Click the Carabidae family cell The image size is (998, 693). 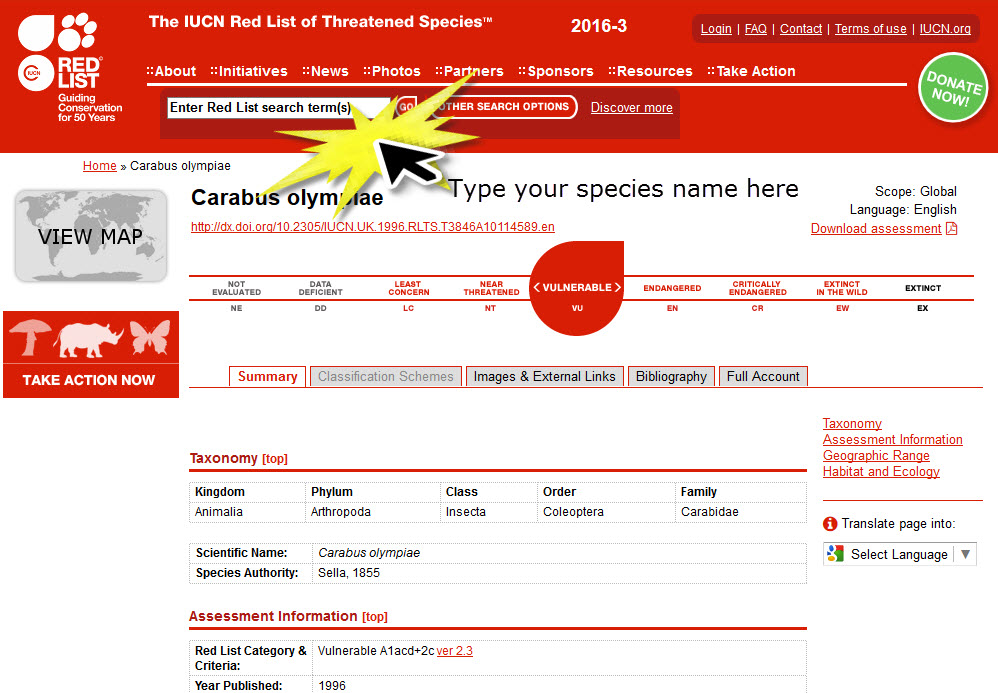740,512
